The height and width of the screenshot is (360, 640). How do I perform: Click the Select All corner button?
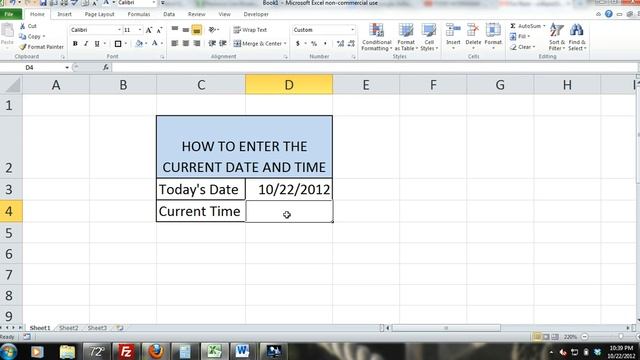11,85
